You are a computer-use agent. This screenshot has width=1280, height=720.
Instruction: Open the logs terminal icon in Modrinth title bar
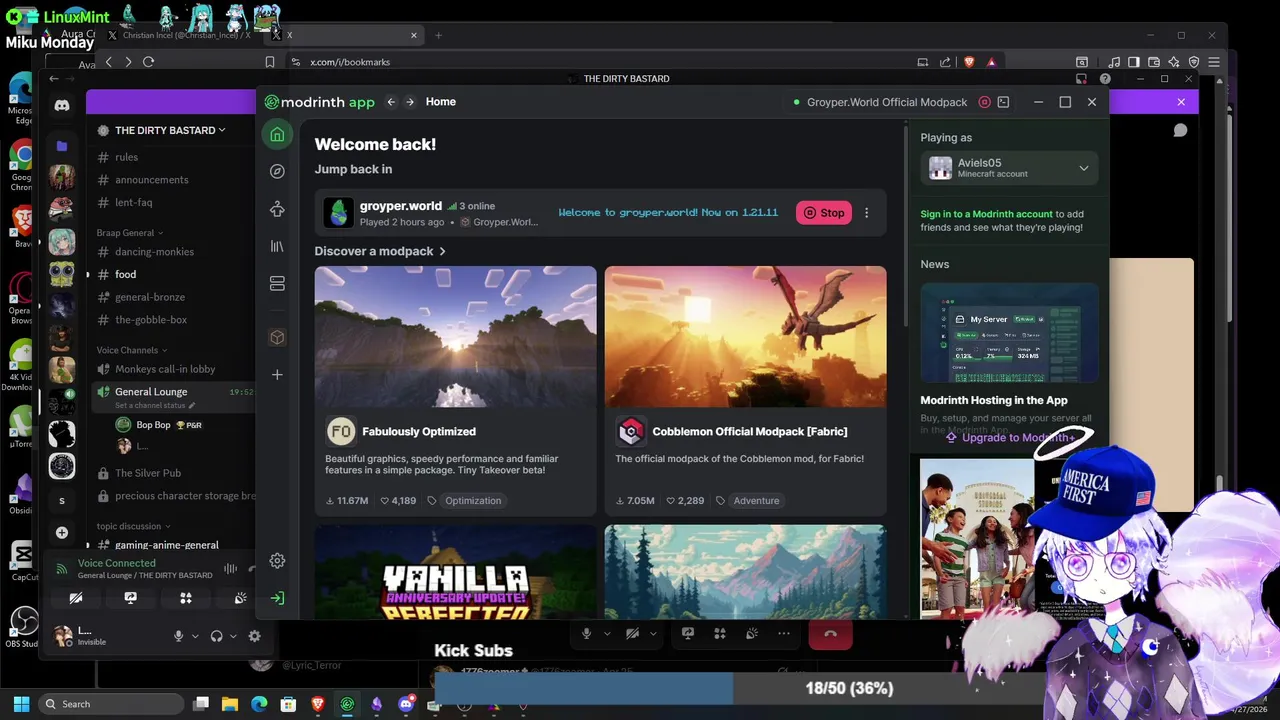pos(1003,102)
